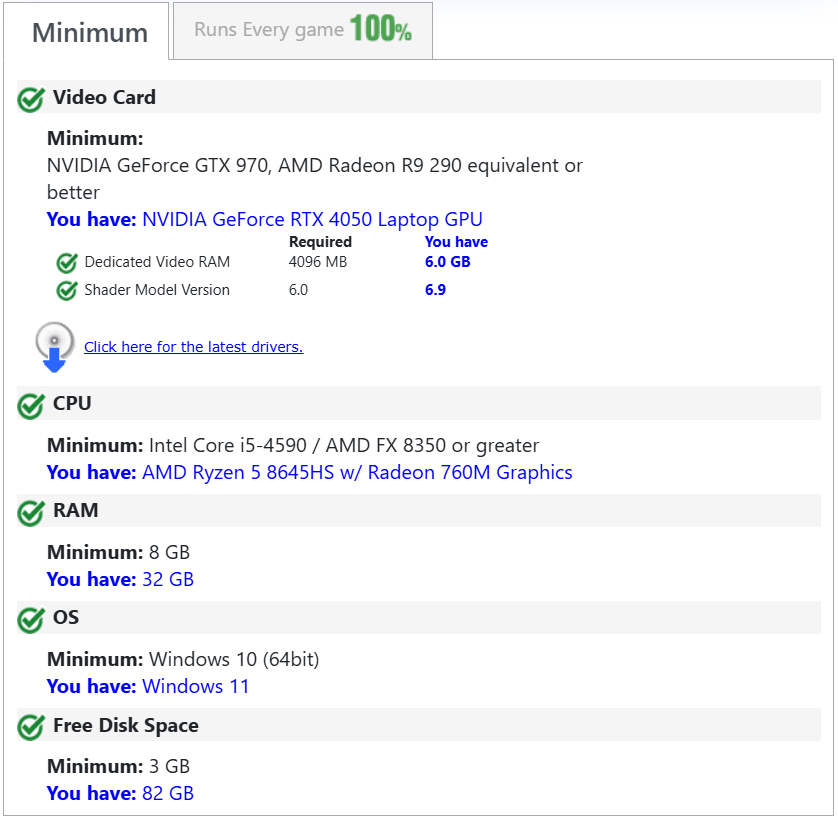
Task: Click the driver download disc icon
Action: coord(55,346)
